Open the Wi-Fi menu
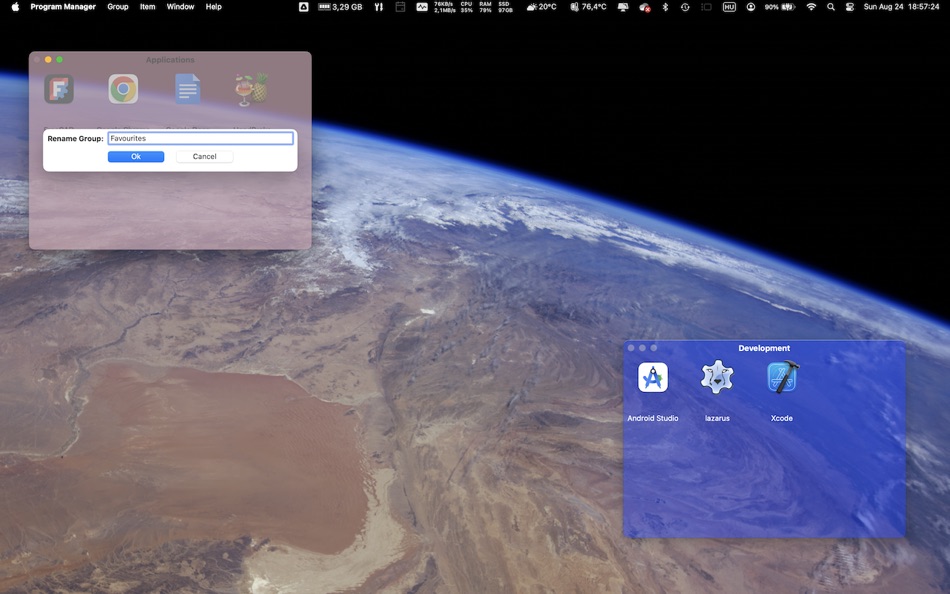This screenshot has width=950, height=594. pyautogui.click(x=811, y=7)
